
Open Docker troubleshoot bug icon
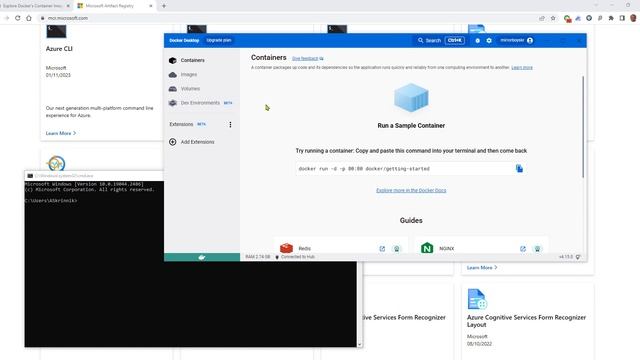click(478, 40)
